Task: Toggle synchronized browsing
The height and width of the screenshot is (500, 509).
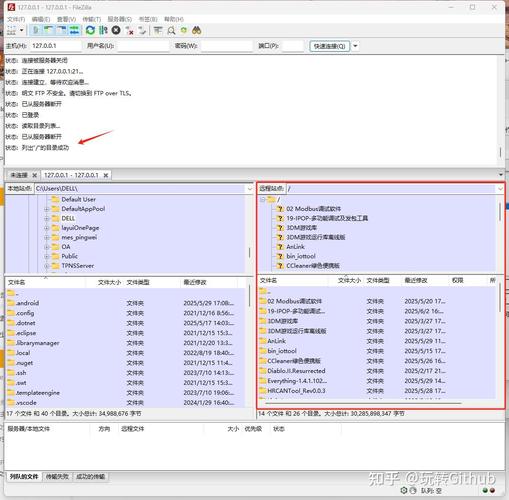Action: pos(184,31)
